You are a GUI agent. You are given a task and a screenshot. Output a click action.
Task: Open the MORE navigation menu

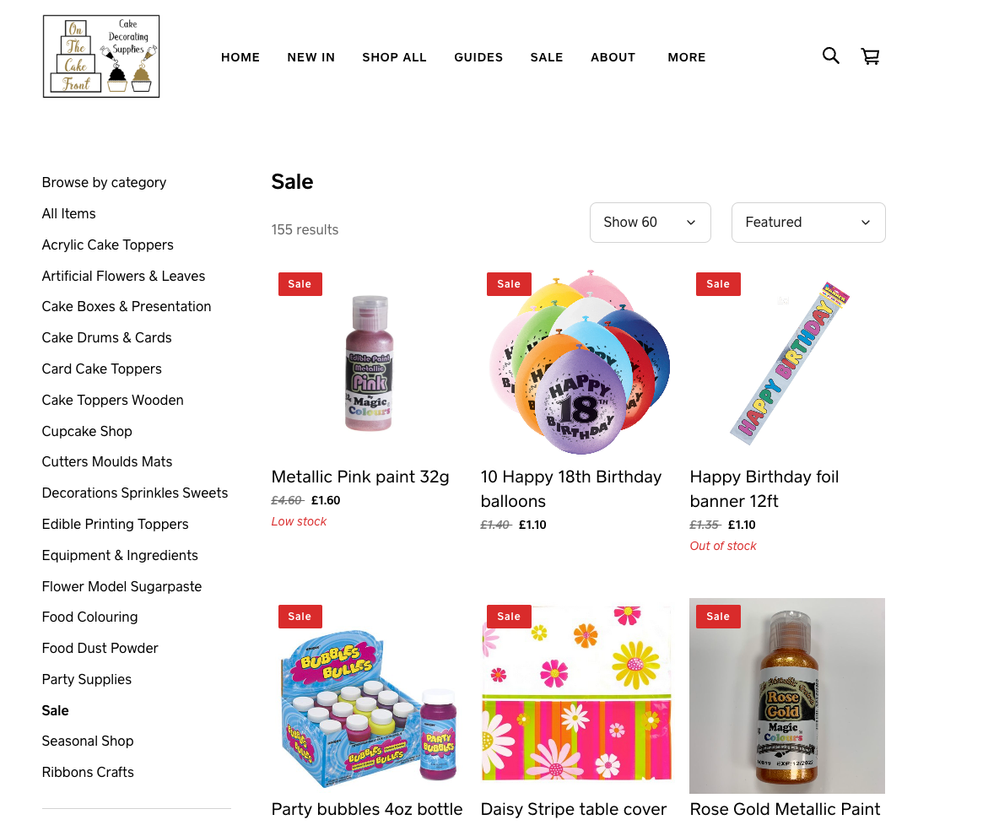tap(686, 57)
